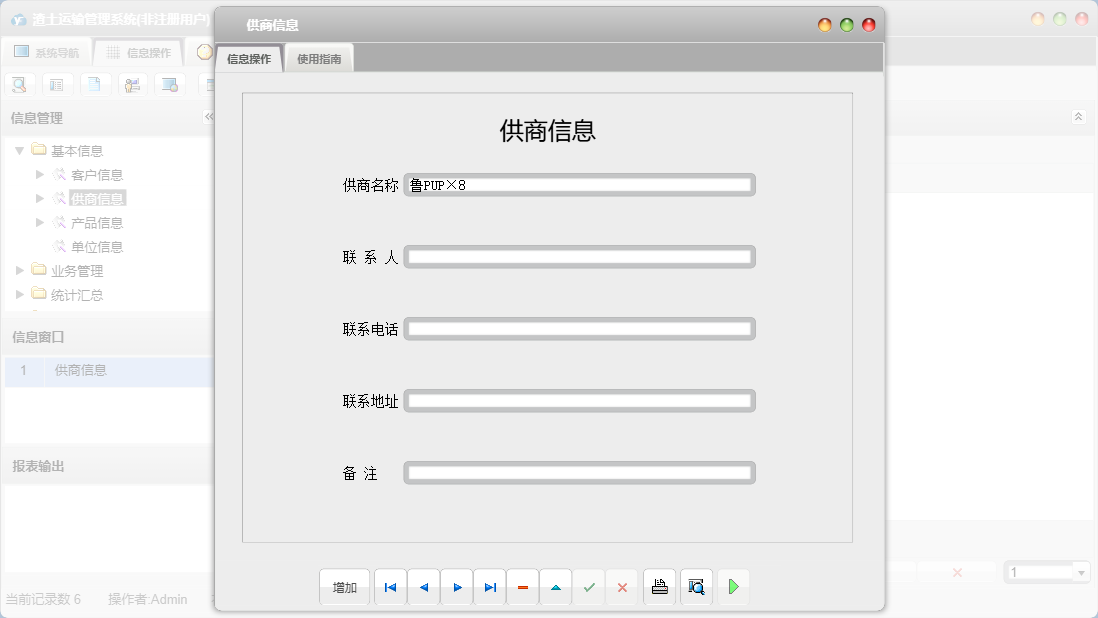Go to the next record

(457, 587)
